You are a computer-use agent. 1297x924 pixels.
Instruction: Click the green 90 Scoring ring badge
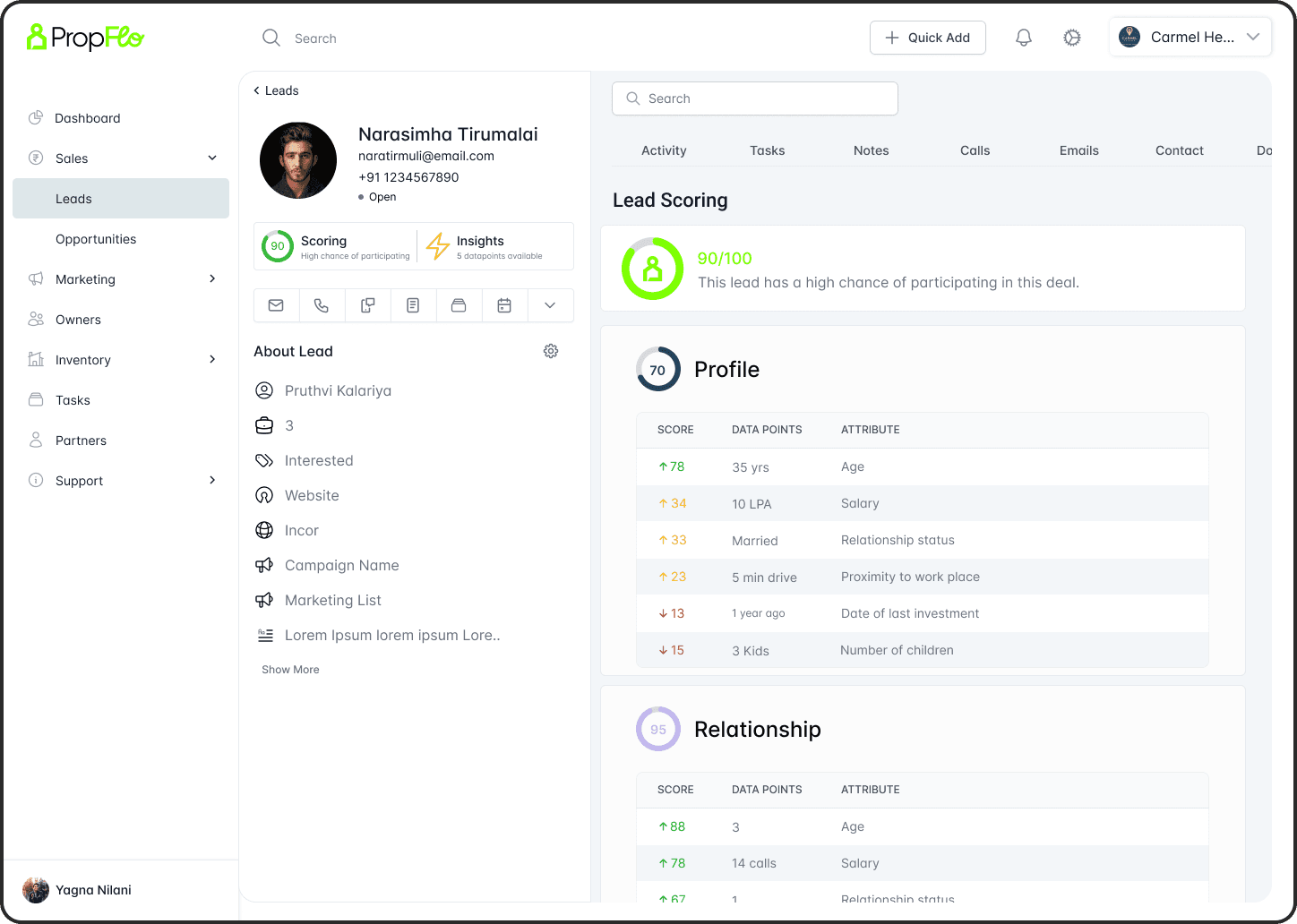click(278, 246)
